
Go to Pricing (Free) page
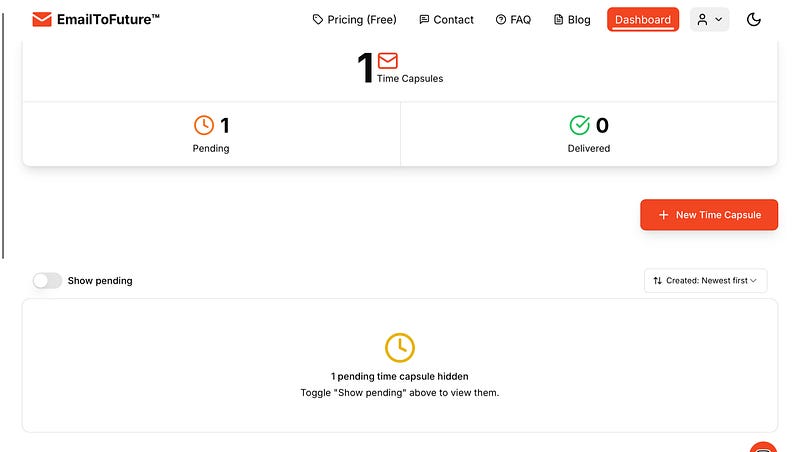(355, 19)
